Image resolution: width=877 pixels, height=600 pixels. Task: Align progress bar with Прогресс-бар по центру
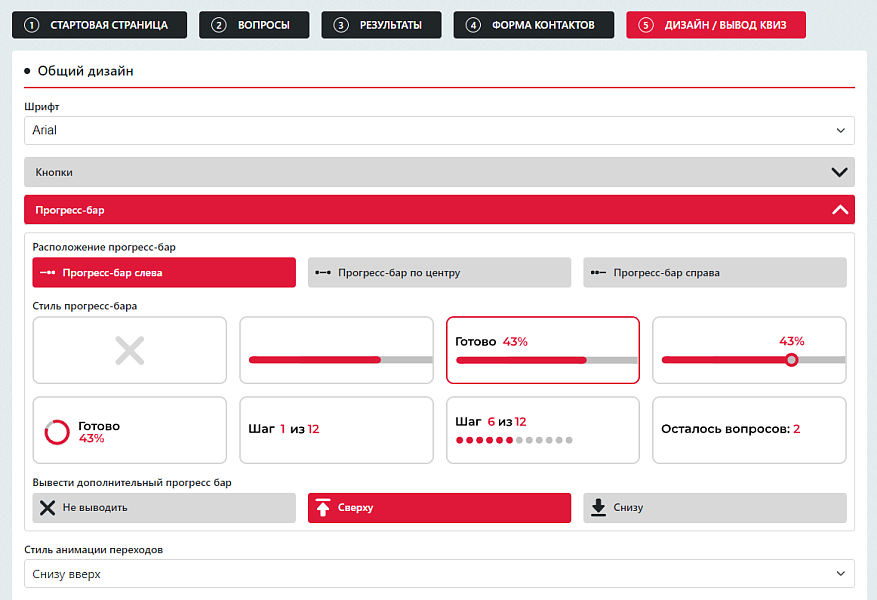pyautogui.click(x=439, y=272)
